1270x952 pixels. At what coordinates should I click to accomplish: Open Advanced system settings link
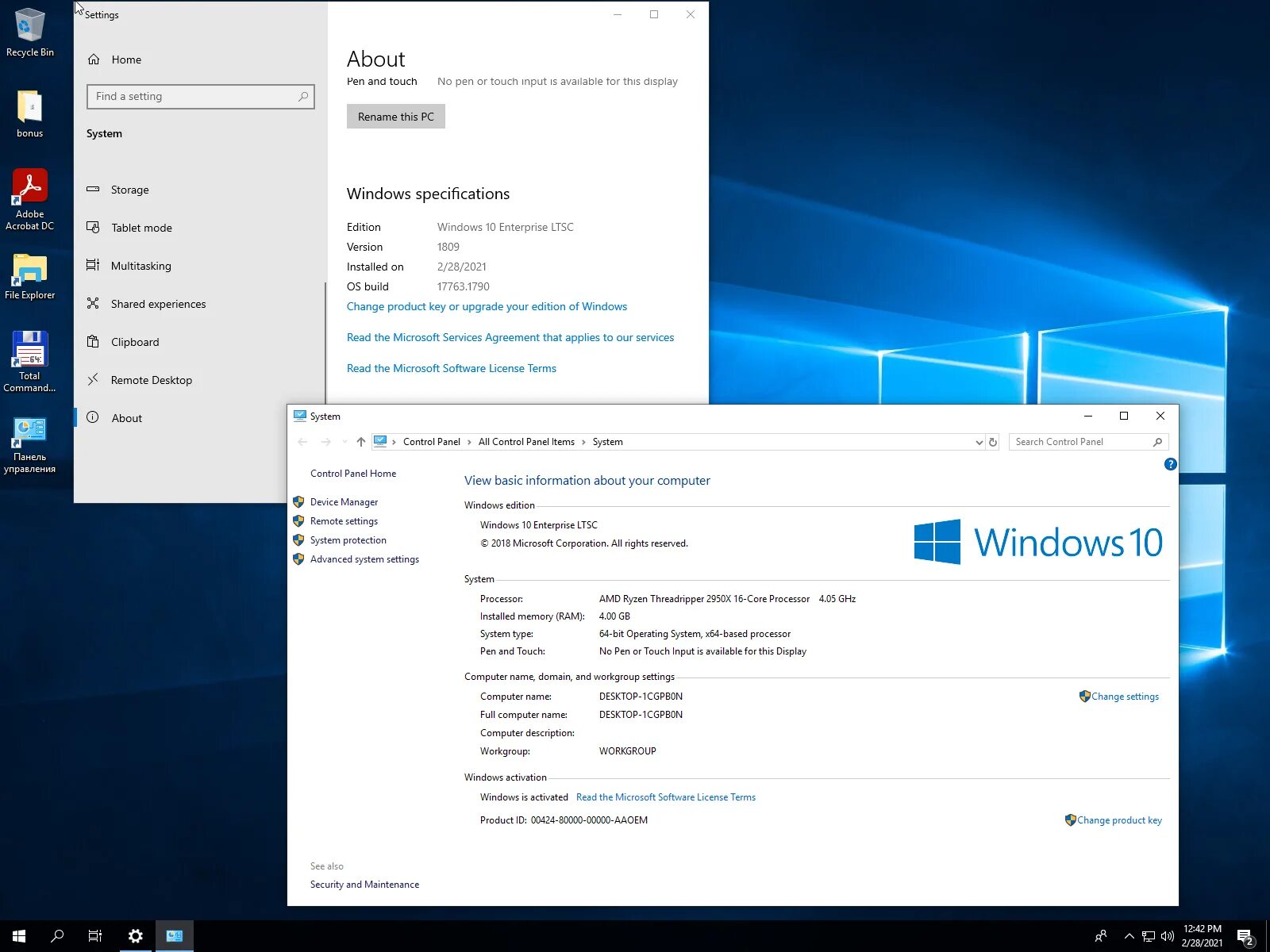click(x=364, y=559)
